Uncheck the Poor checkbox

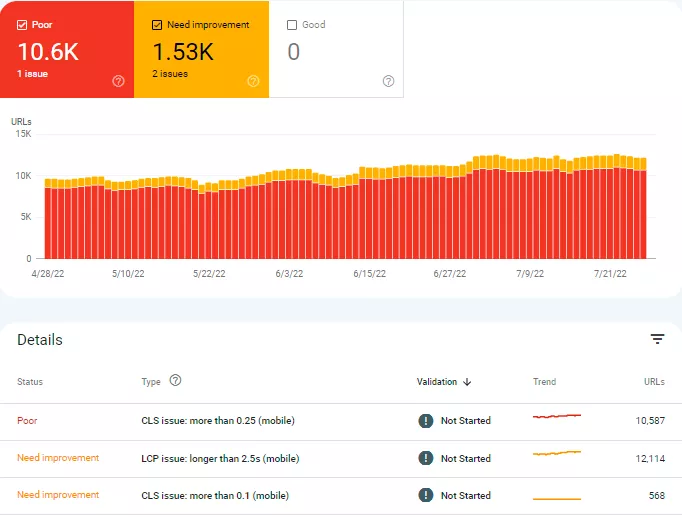(22, 25)
